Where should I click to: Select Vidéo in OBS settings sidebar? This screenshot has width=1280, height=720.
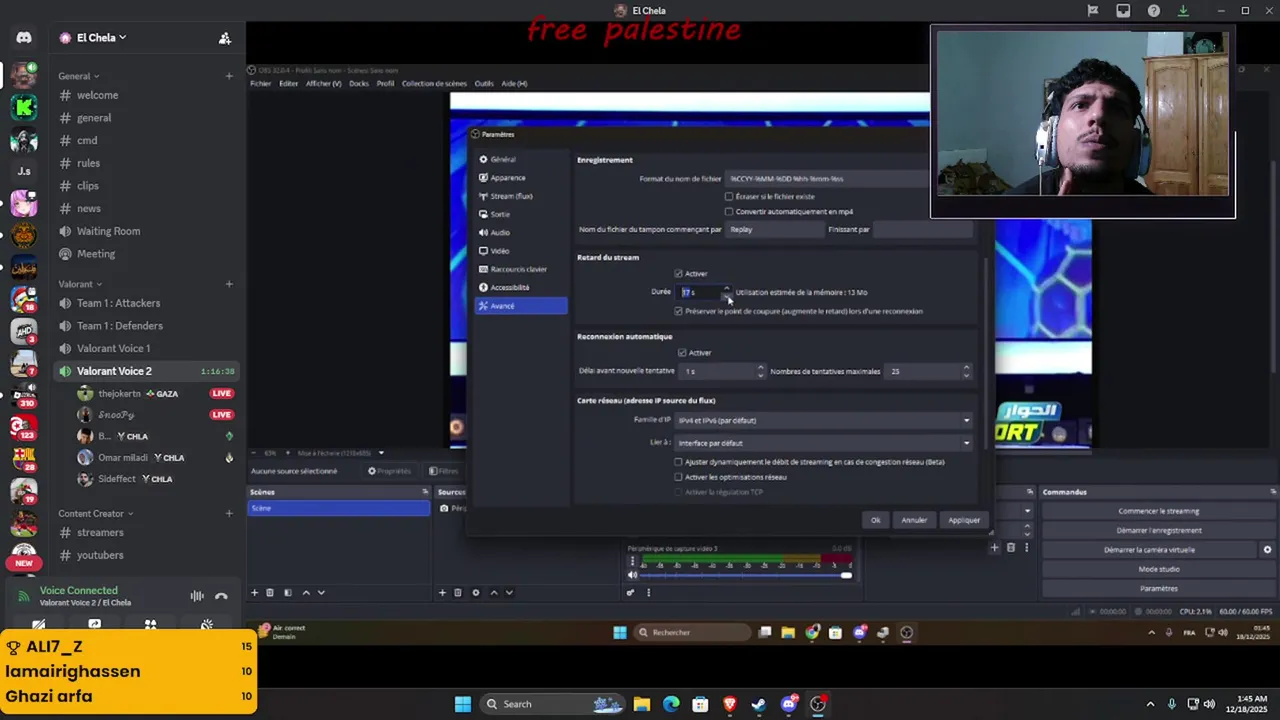(520, 251)
